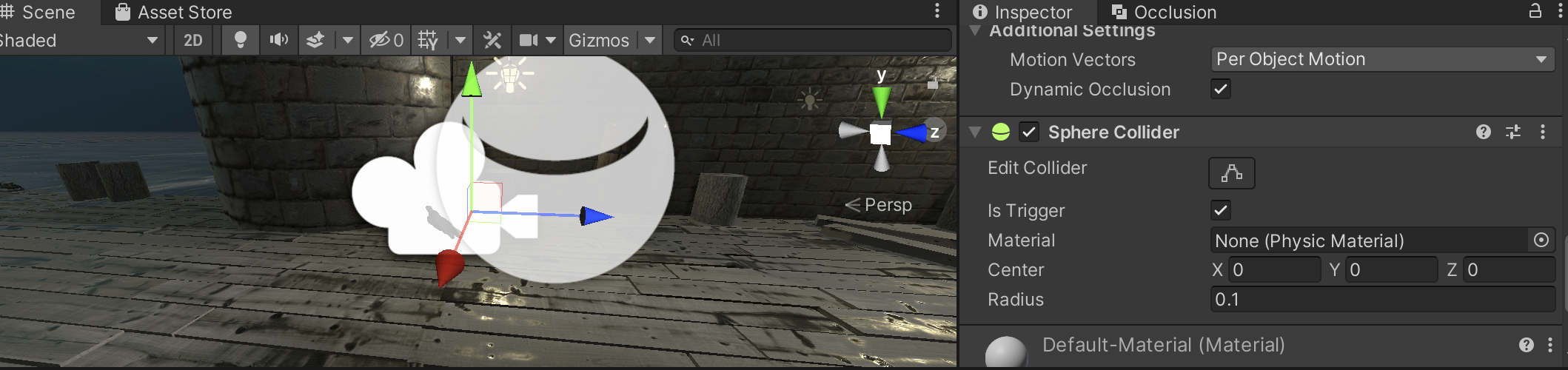
Task: Toggle scene effects (skybox, fog) icon
Action: (x=315, y=40)
